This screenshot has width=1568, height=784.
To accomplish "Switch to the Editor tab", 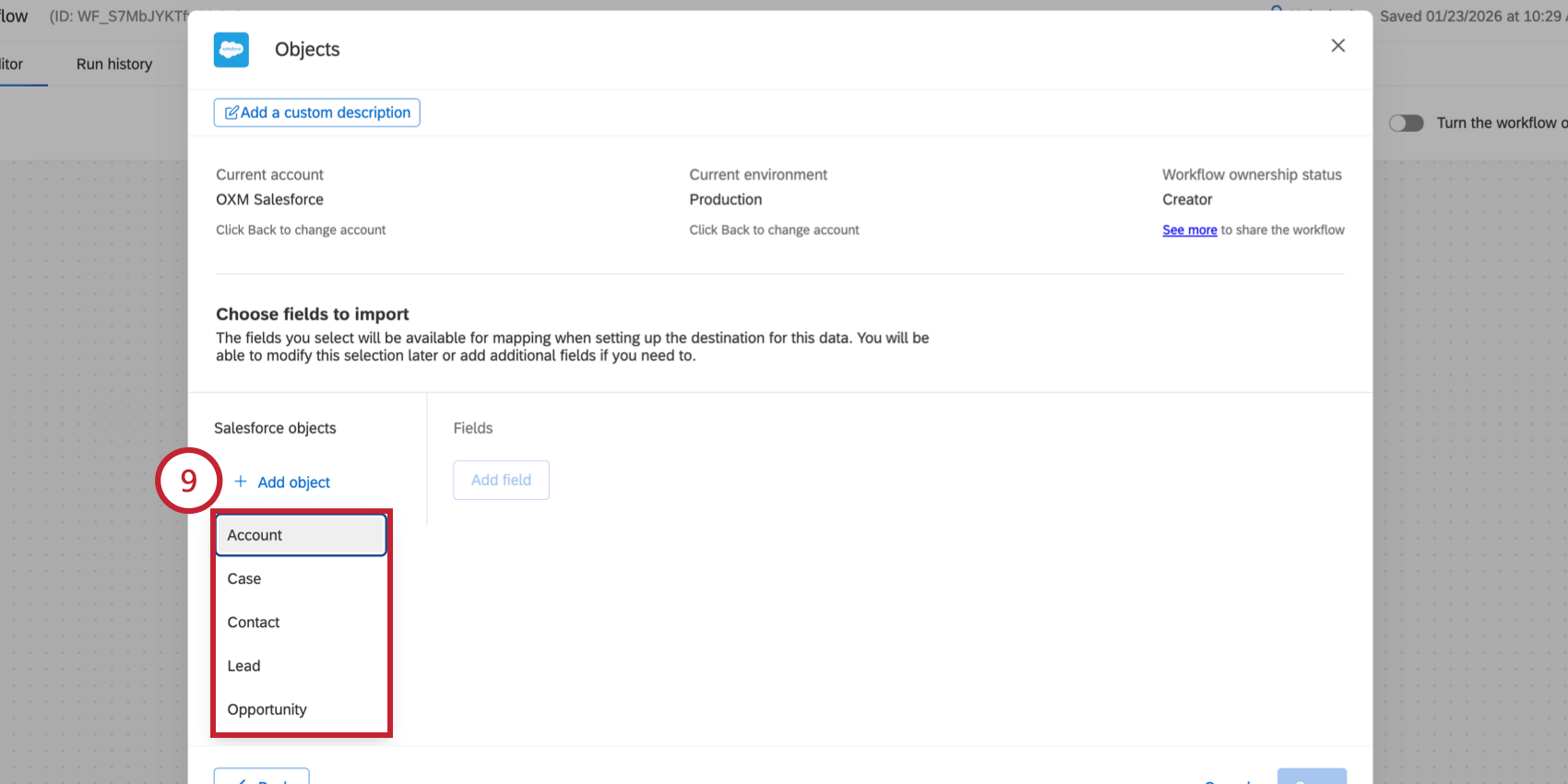I will 12,65.
